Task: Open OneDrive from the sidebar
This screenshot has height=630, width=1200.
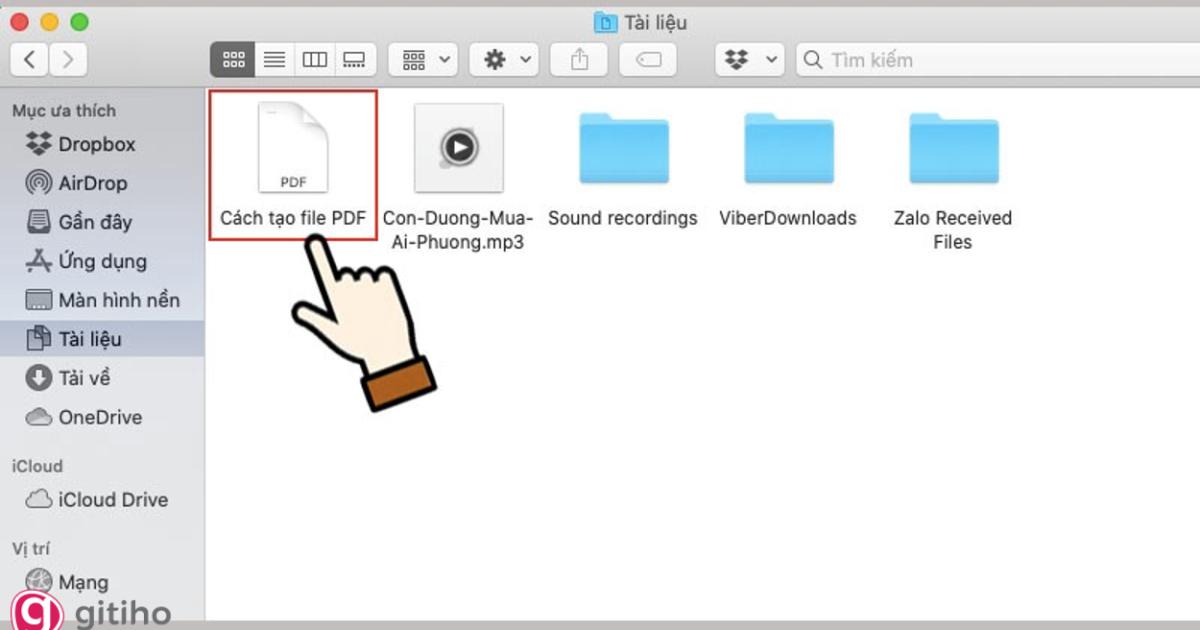Action: (97, 417)
